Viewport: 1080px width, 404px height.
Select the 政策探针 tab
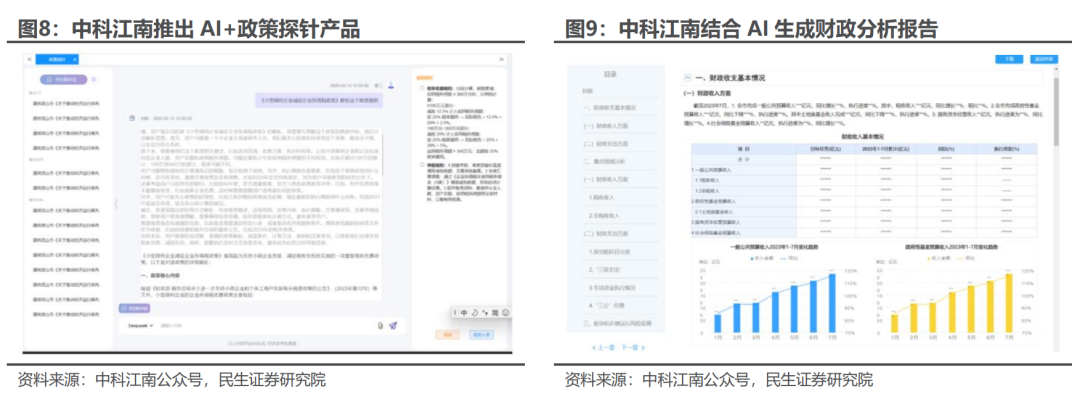[x=56, y=59]
